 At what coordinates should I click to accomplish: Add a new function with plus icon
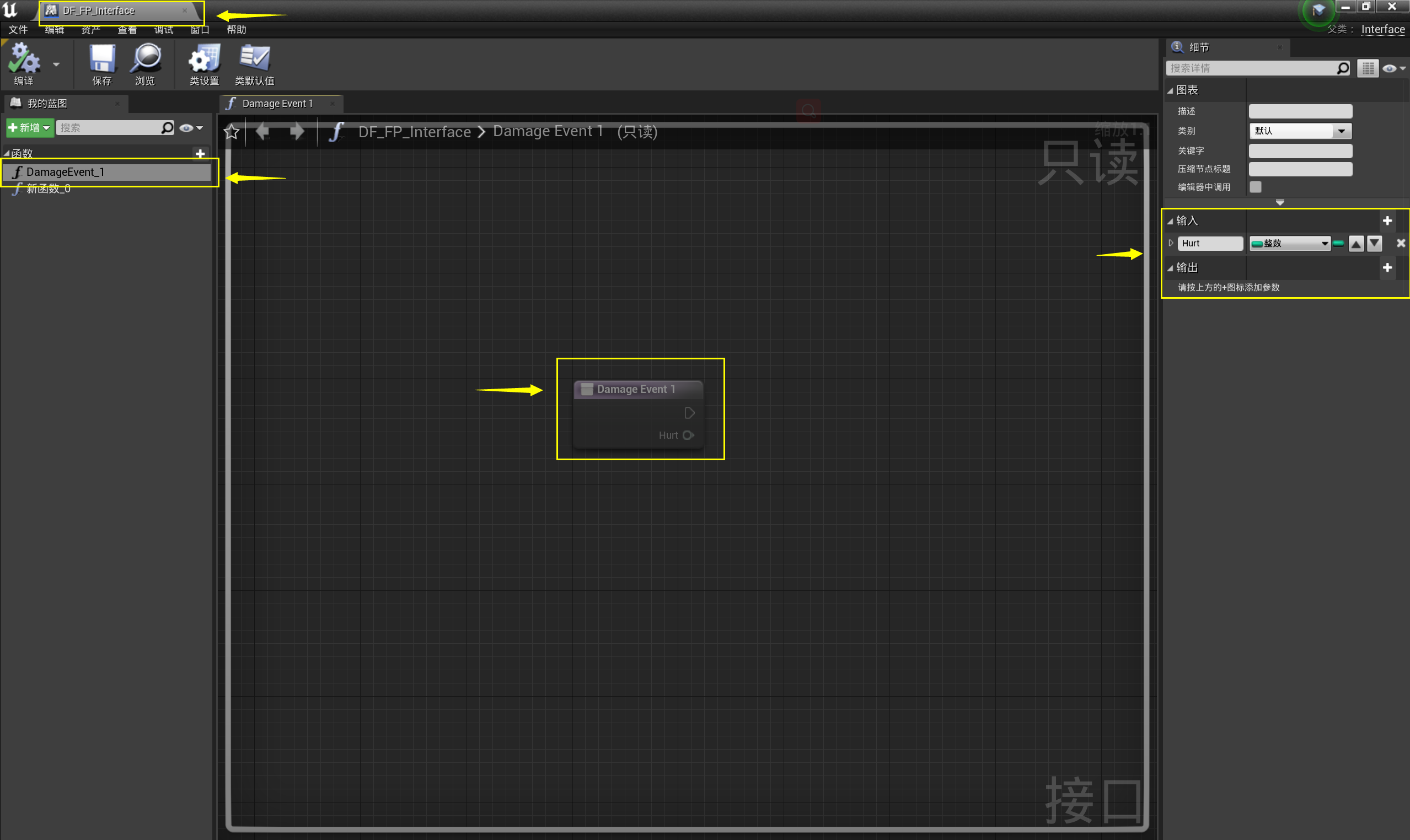200,153
